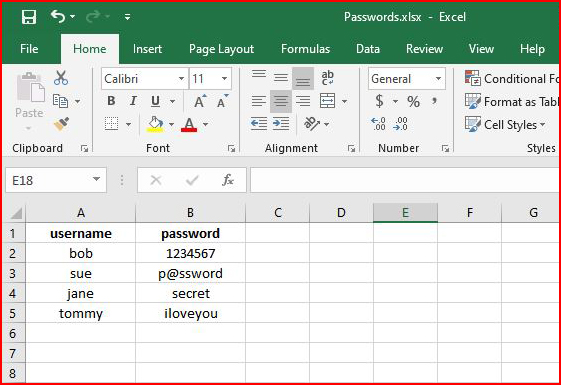Screen dimensions: 561x385
Task: Select the Format Painter brush icon
Action: pos(62,124)
